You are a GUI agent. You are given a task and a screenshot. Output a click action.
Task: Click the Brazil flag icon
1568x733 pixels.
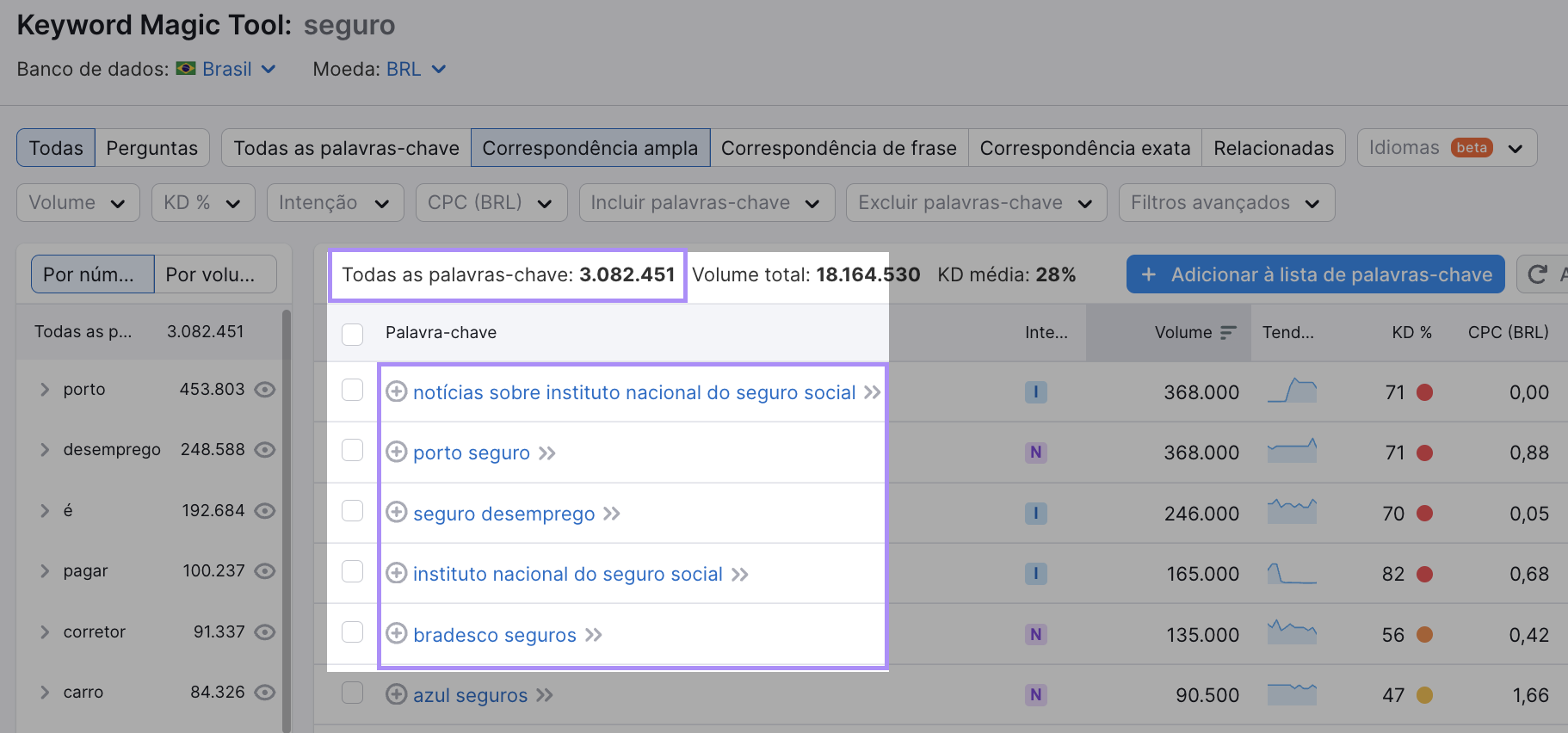186,68
